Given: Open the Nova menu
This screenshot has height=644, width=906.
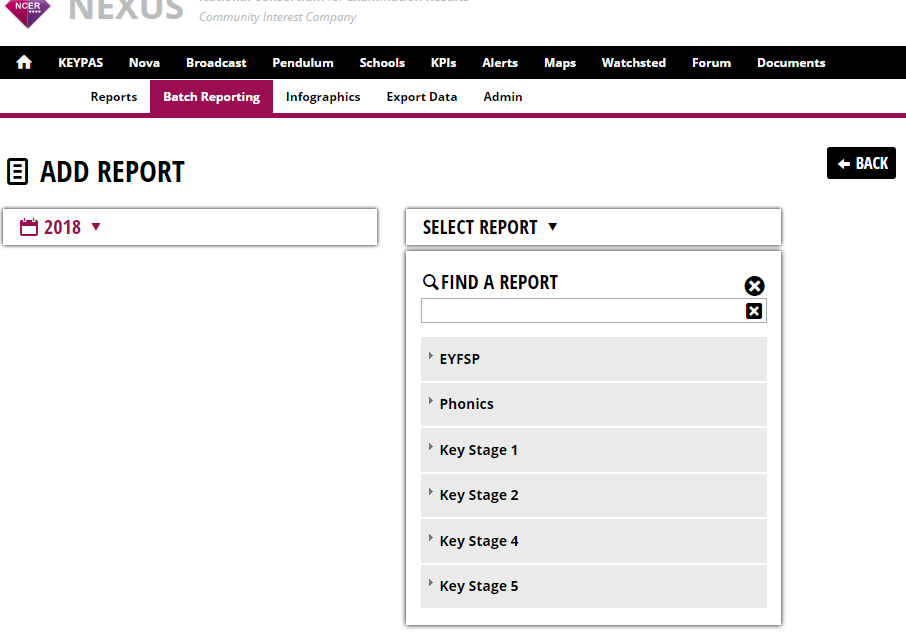Looking at the screenshot, I should click(x=144, y=62).
